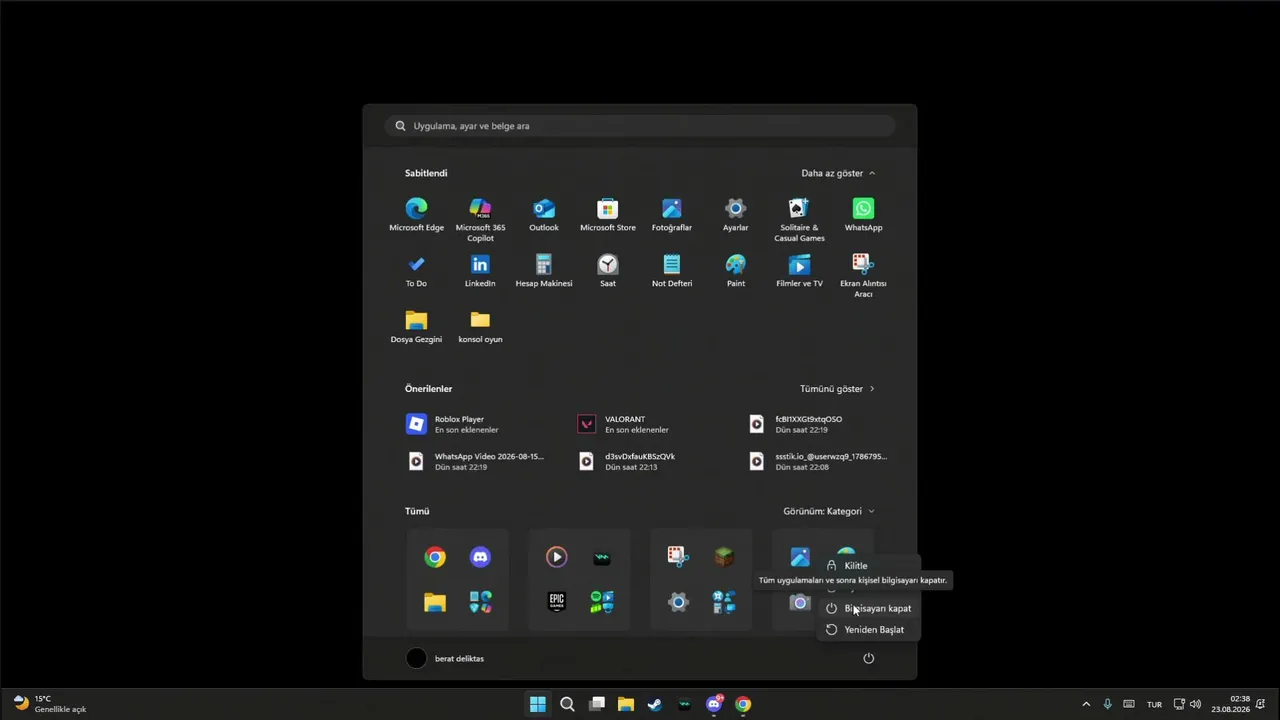The width and height of the screenshot is (1280, 720).
Task: Choose Bilgisayarı kapat to shut down
Action: 866,608
